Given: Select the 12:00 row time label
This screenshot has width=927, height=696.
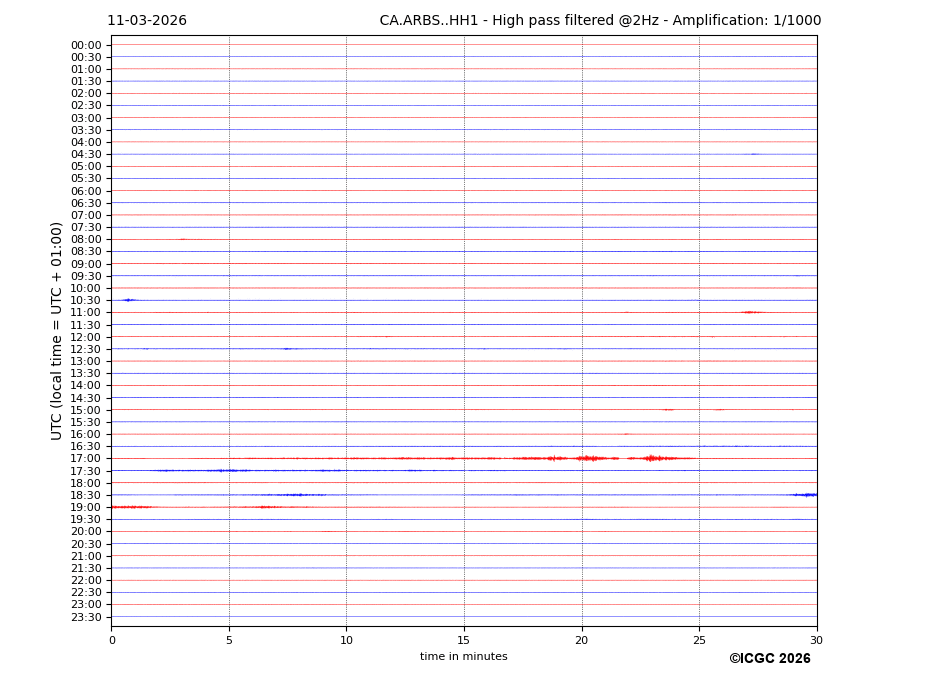Looking at the screenshot, I should (85, 337).
